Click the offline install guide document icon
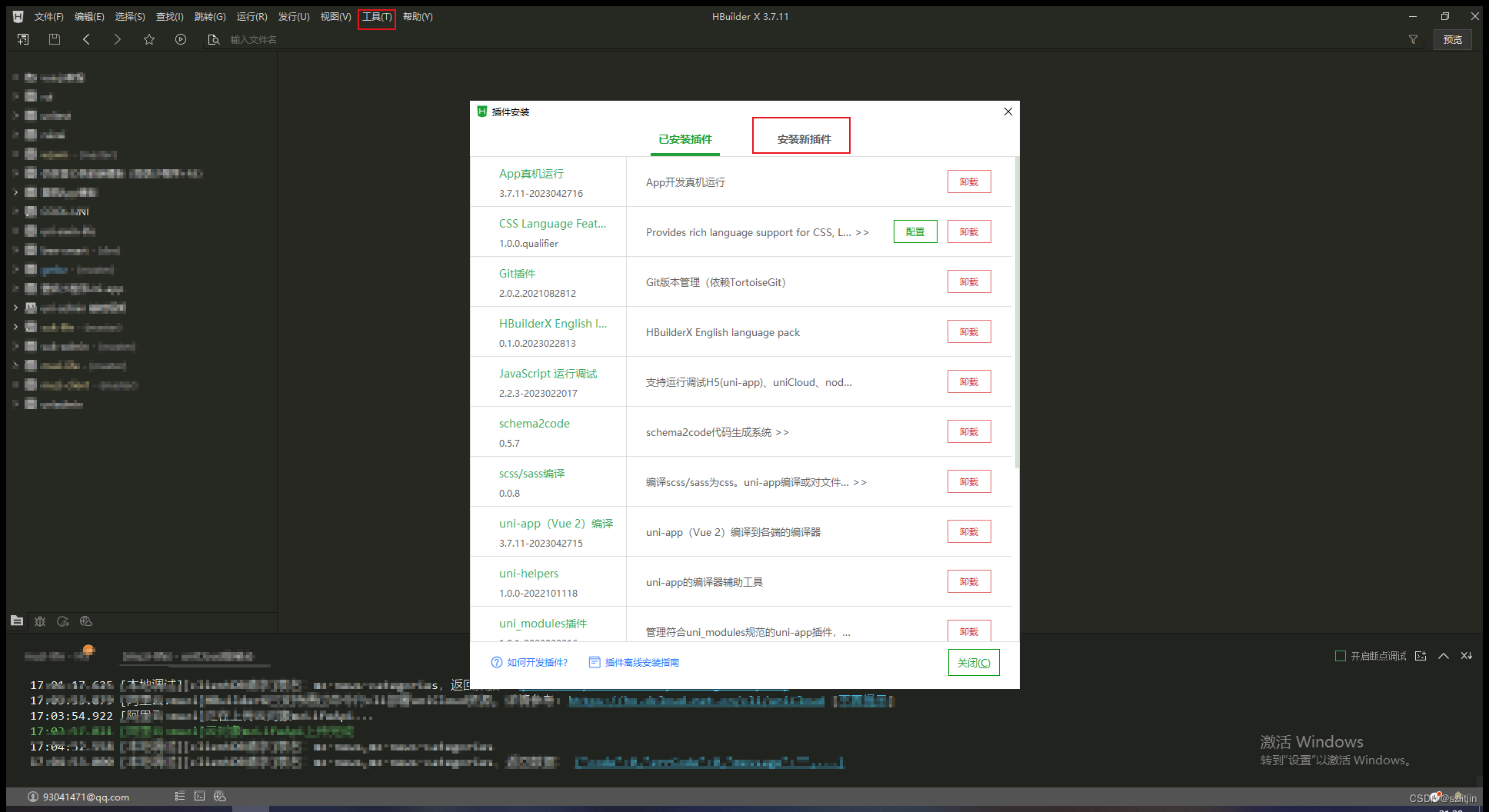This screenshot has height=812, width=1489. pyautogui.click(x=595, y=662)
